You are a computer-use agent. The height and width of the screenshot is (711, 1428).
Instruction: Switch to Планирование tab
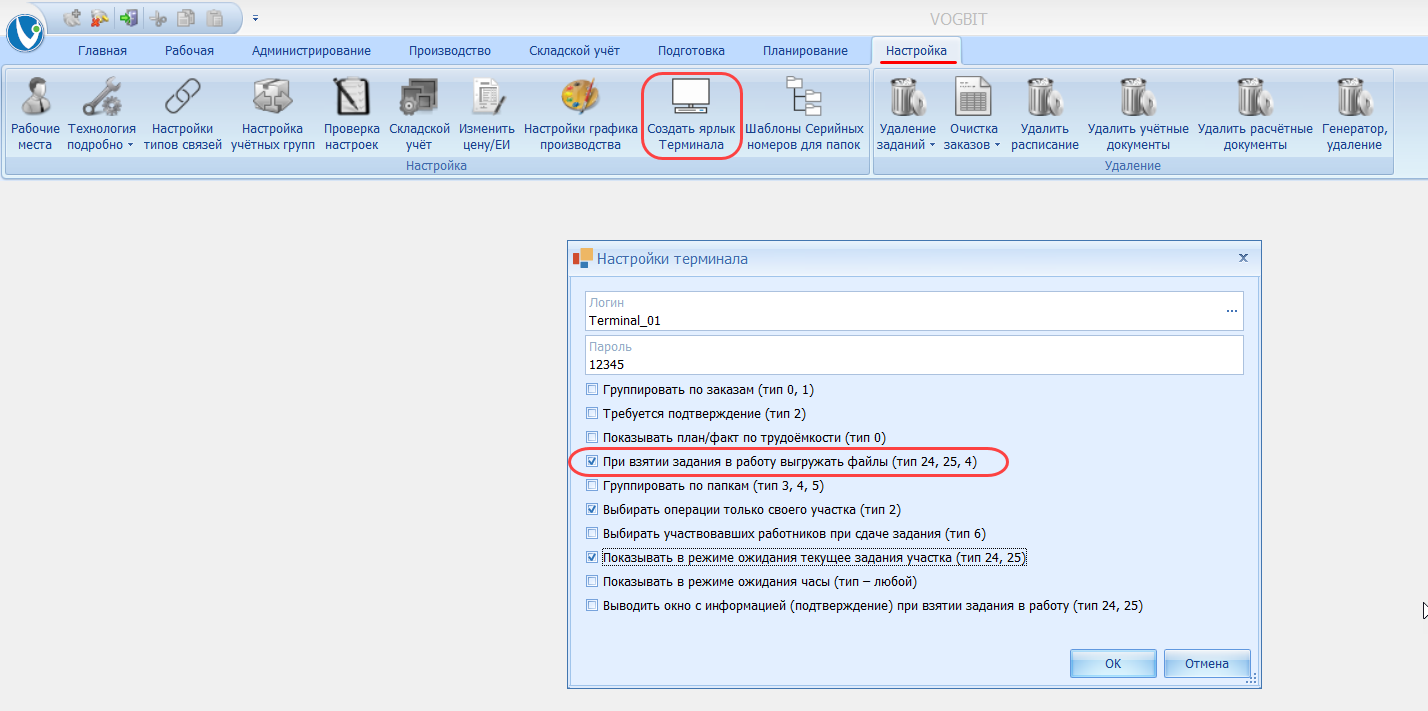click(804, 51)
